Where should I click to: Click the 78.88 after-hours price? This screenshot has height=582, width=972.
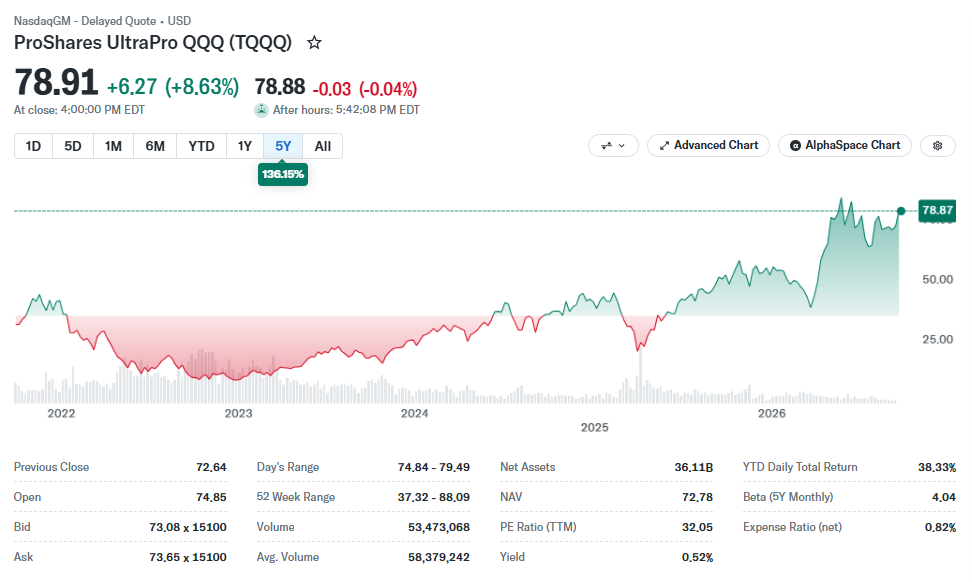(x=280, y=87)
